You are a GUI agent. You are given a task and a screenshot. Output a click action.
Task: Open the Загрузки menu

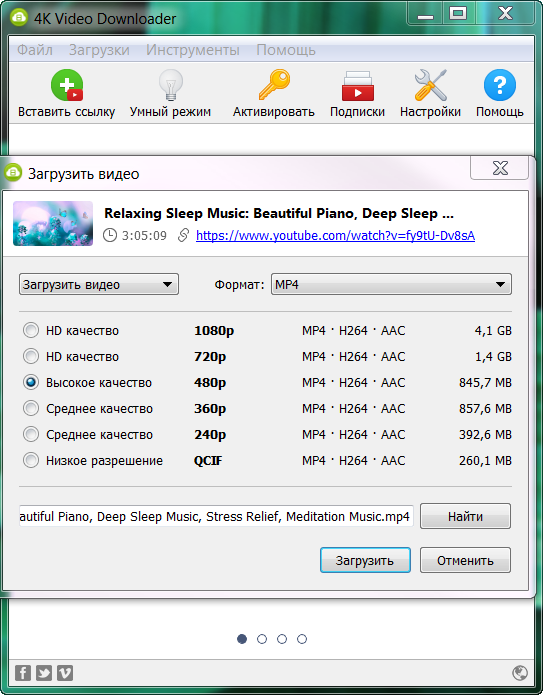click(x=99, y=50)
